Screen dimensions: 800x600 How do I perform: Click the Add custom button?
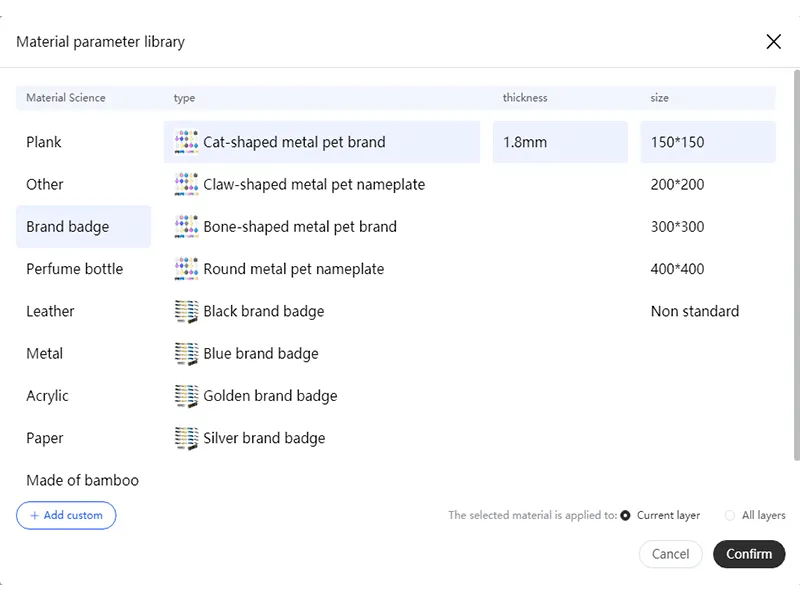point(66,515)
